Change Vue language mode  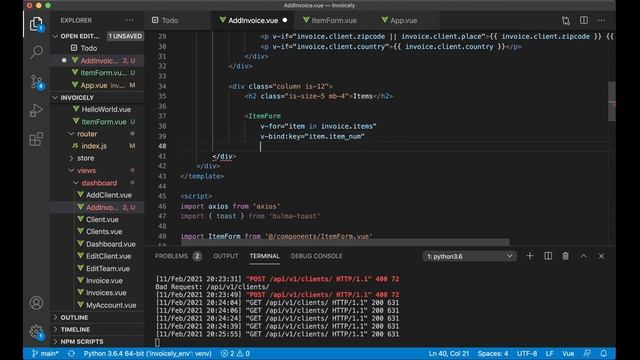(568, 353)
